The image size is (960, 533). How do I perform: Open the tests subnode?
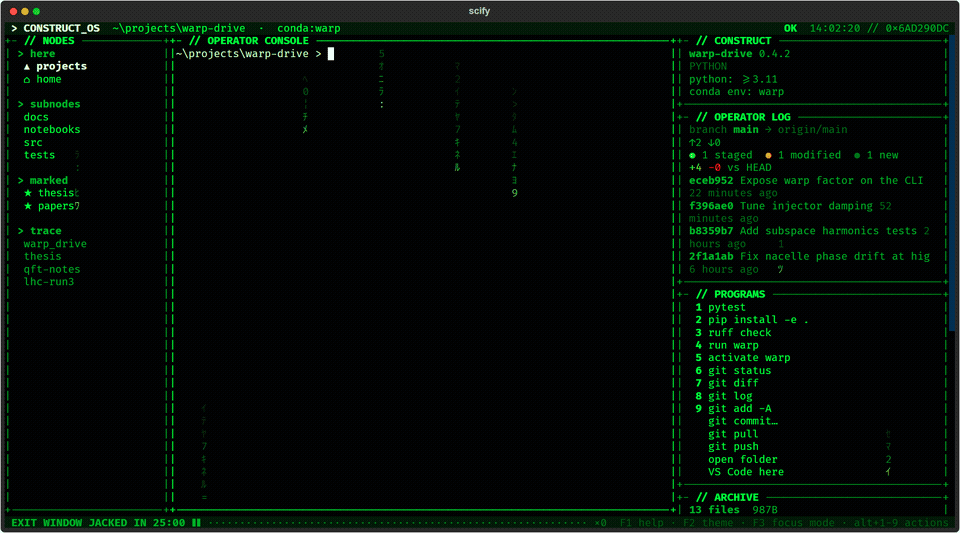(39, 155)
